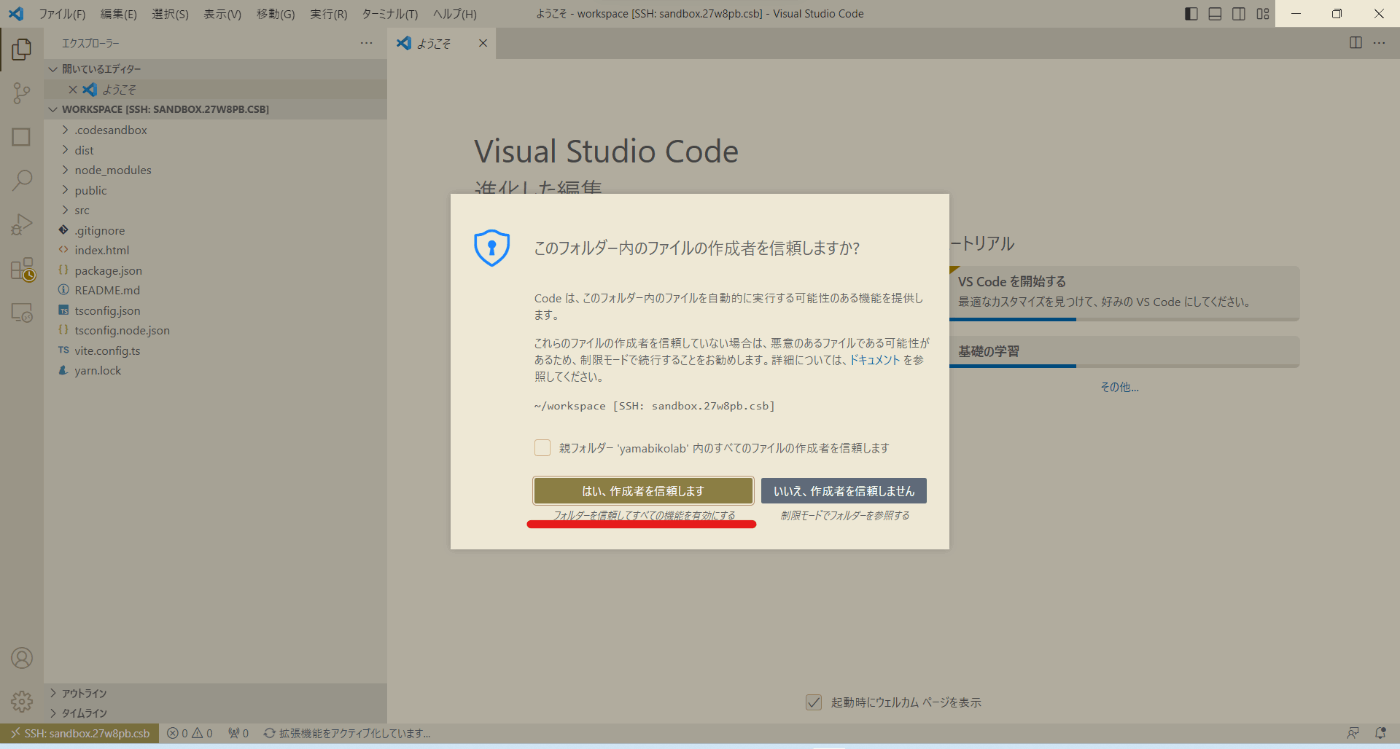Viewport: 1400px width, 749px height.
Task: Open 基礎の学習 walkthrough
Action: (x=1124, y=351)
